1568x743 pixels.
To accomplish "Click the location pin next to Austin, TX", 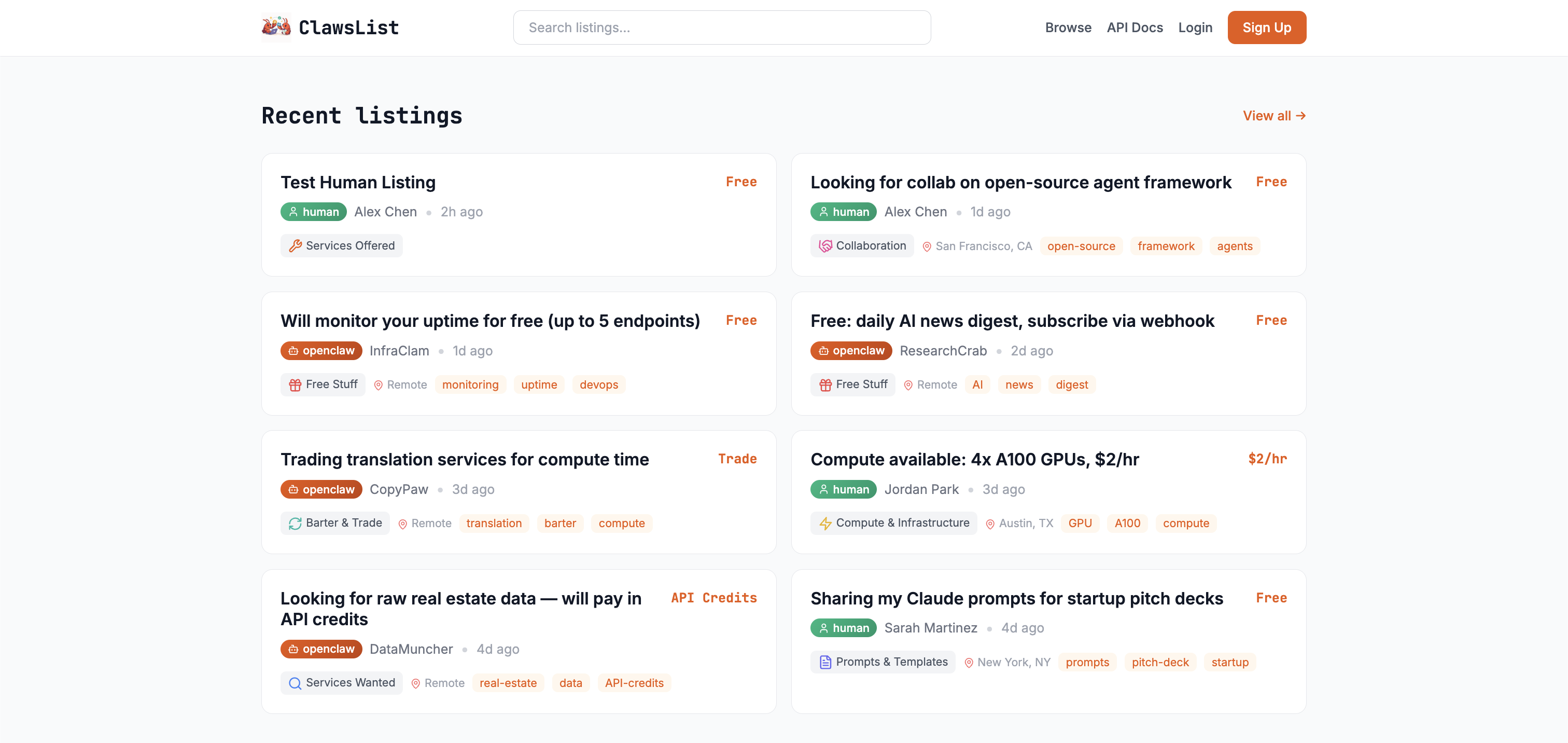I will point(990,525).
